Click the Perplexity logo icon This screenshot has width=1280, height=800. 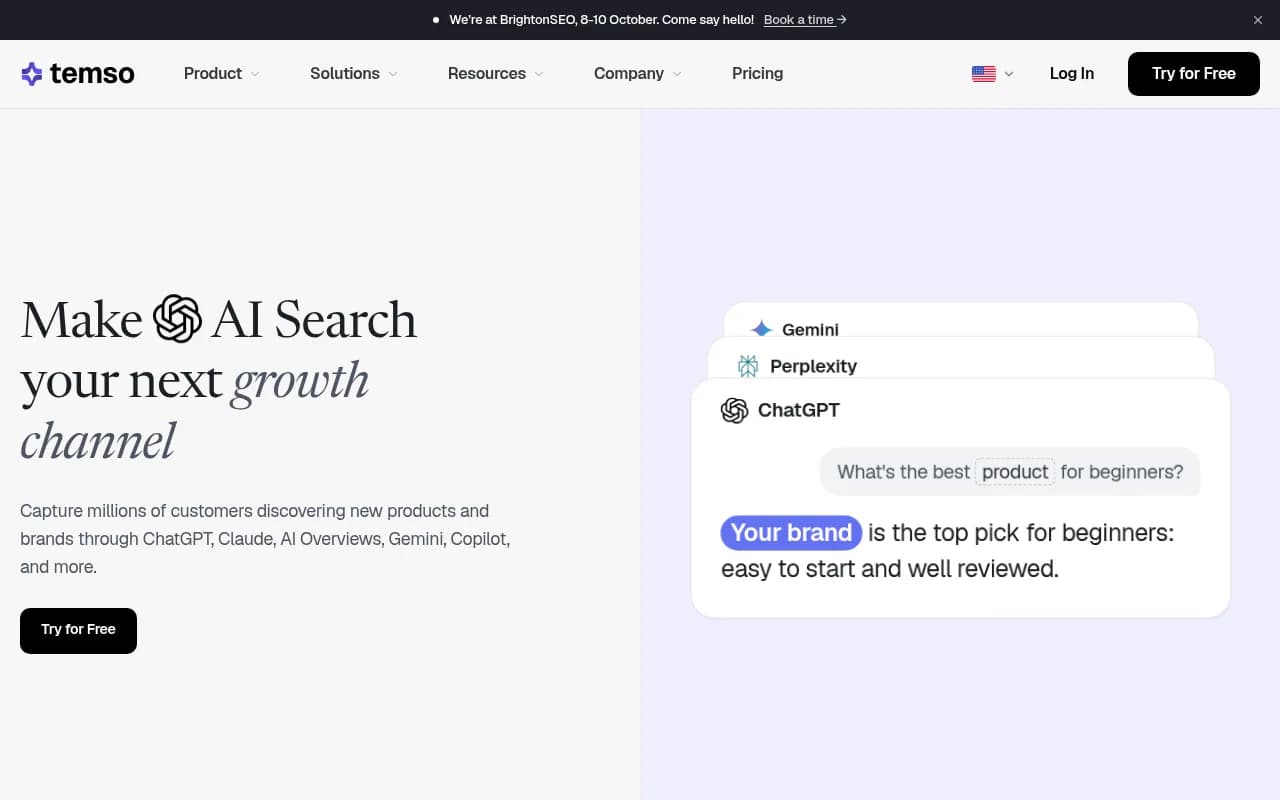pos(748,366)
